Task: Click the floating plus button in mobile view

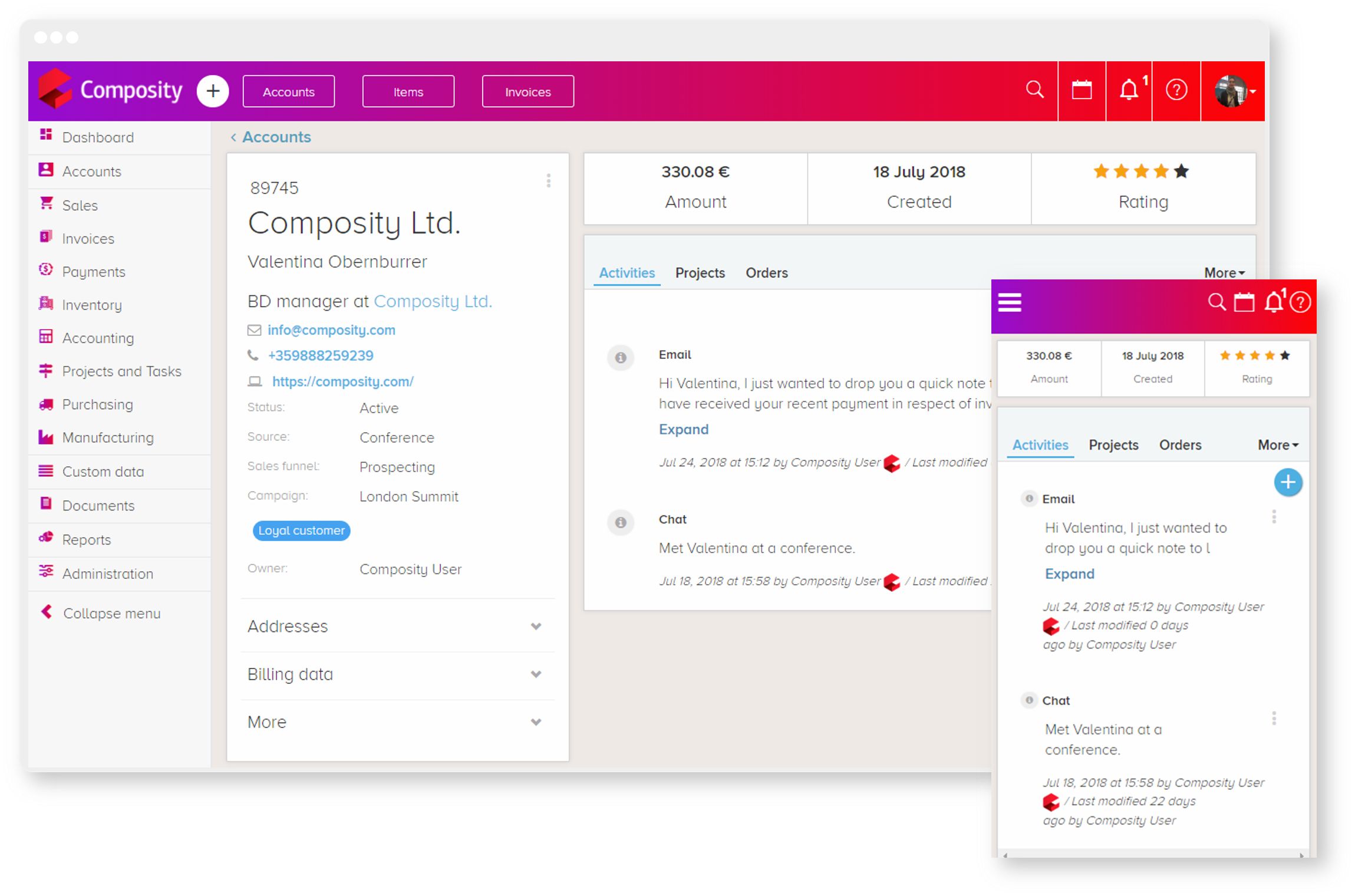Action: click(x=1288, y=482)
